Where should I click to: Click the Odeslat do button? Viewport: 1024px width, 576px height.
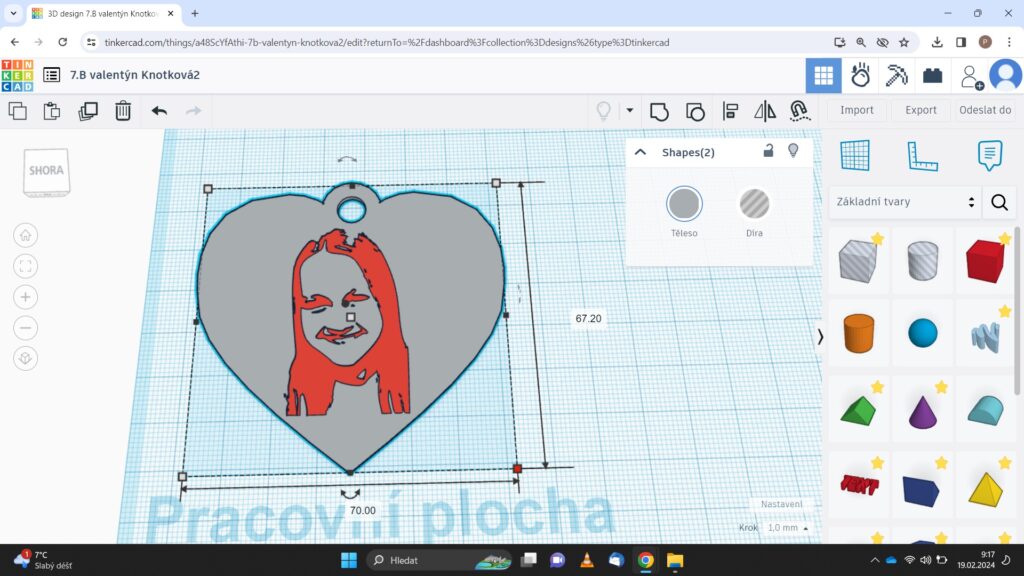pos(985,110)
